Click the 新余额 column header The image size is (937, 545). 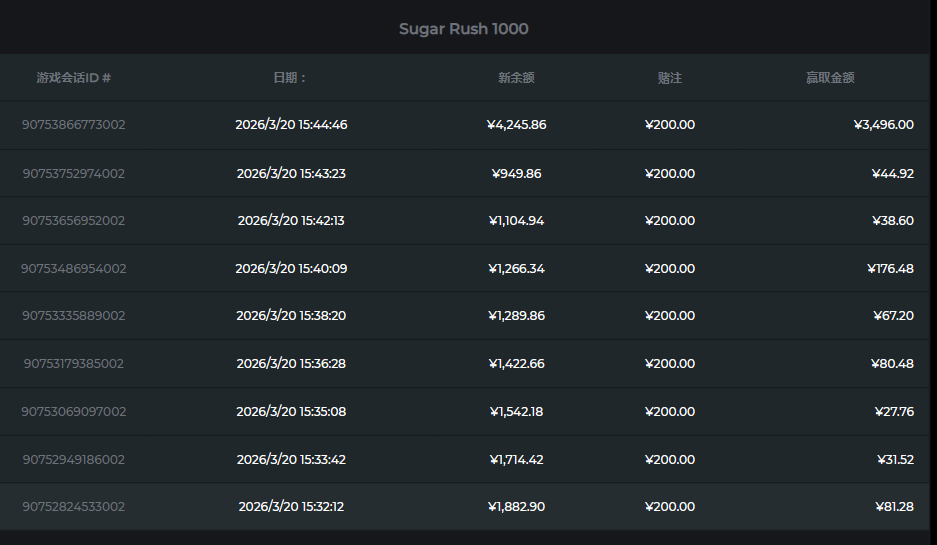point(516,77)
